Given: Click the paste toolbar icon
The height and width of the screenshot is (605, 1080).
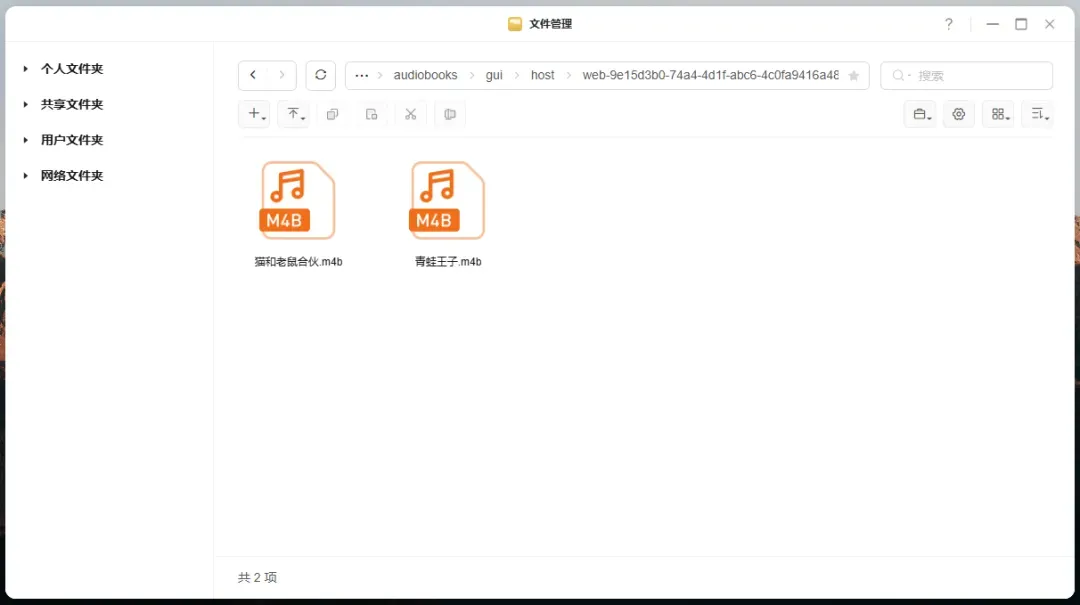Looking at the screenshot, I should coord(372,114).
